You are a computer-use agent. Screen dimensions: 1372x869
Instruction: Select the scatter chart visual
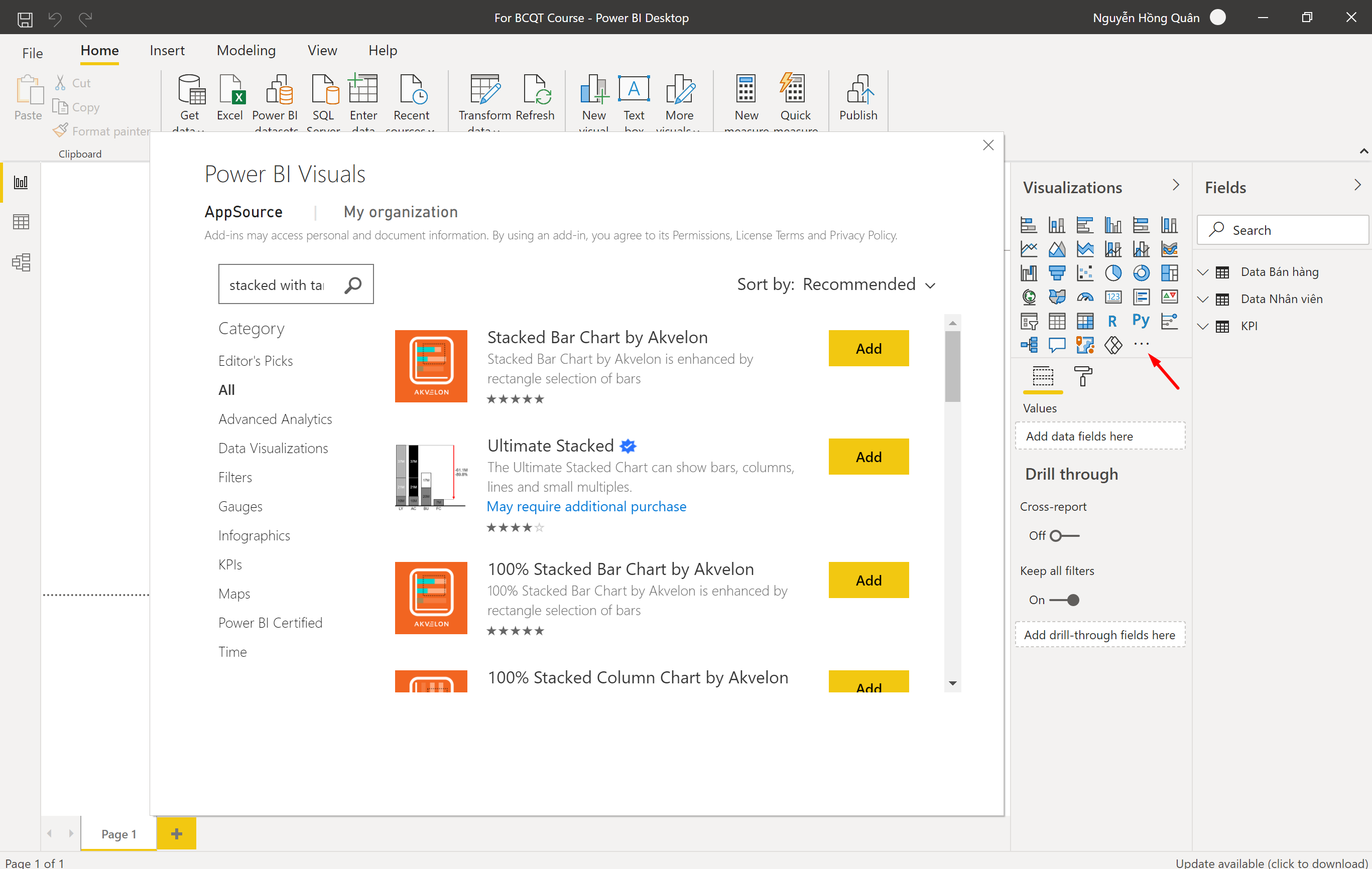(x=1085, y=273)
